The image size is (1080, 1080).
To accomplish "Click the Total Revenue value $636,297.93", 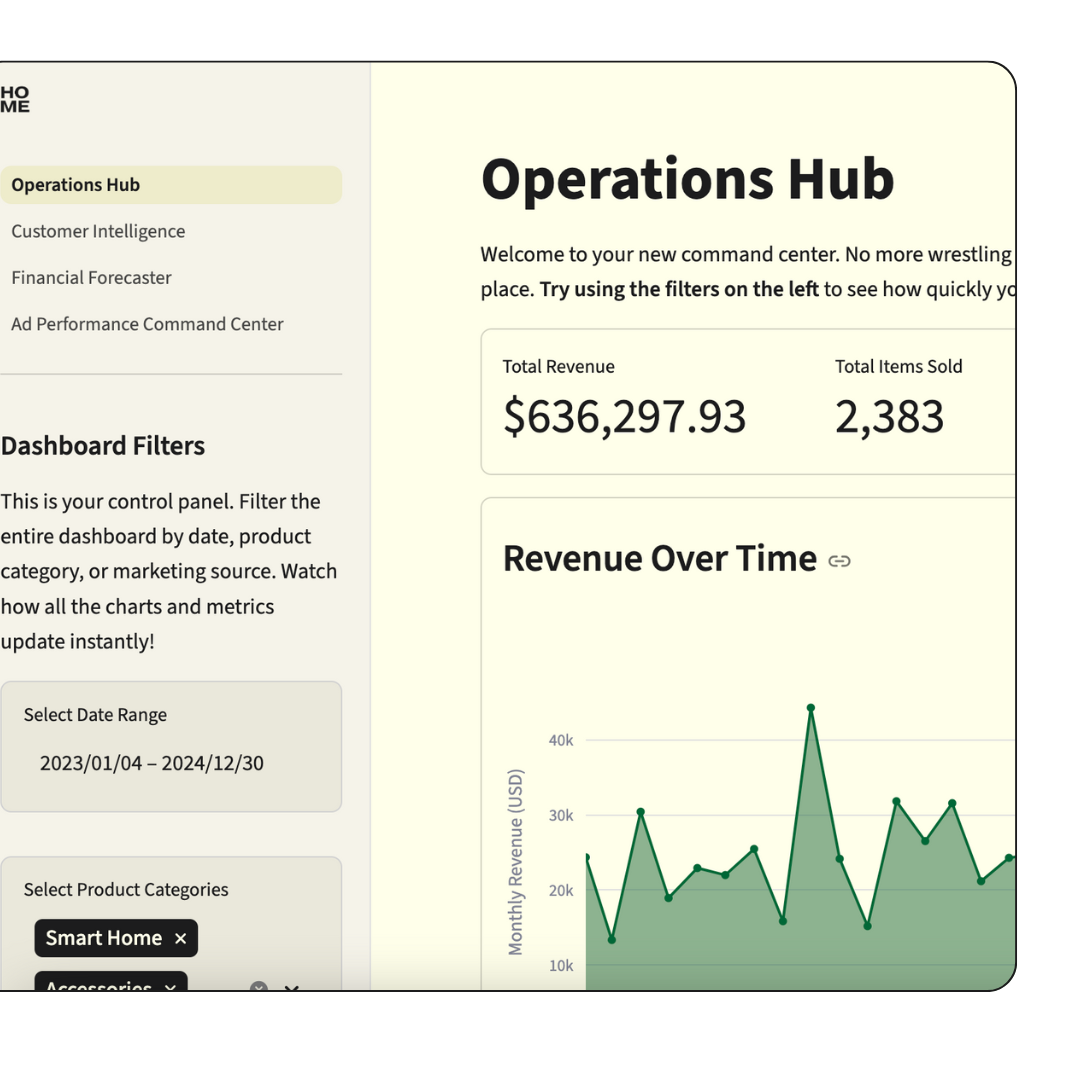I will (624, 417).
